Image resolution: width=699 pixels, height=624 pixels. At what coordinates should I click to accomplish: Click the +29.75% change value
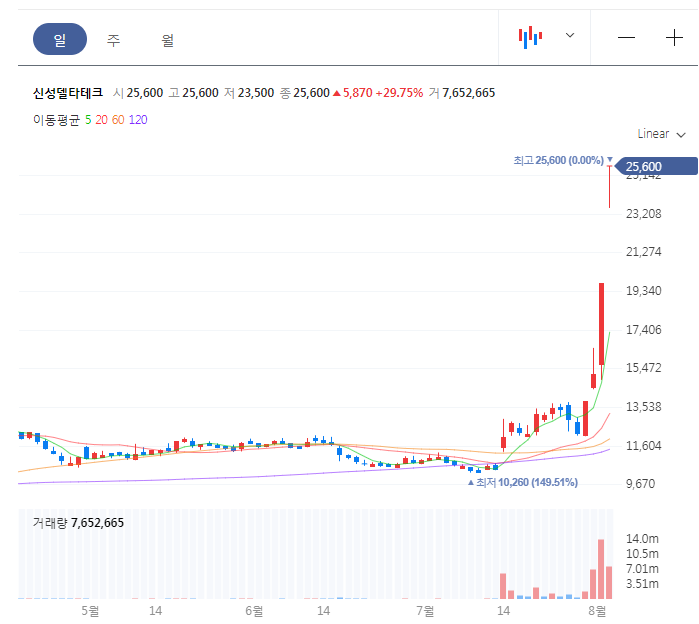399,93
